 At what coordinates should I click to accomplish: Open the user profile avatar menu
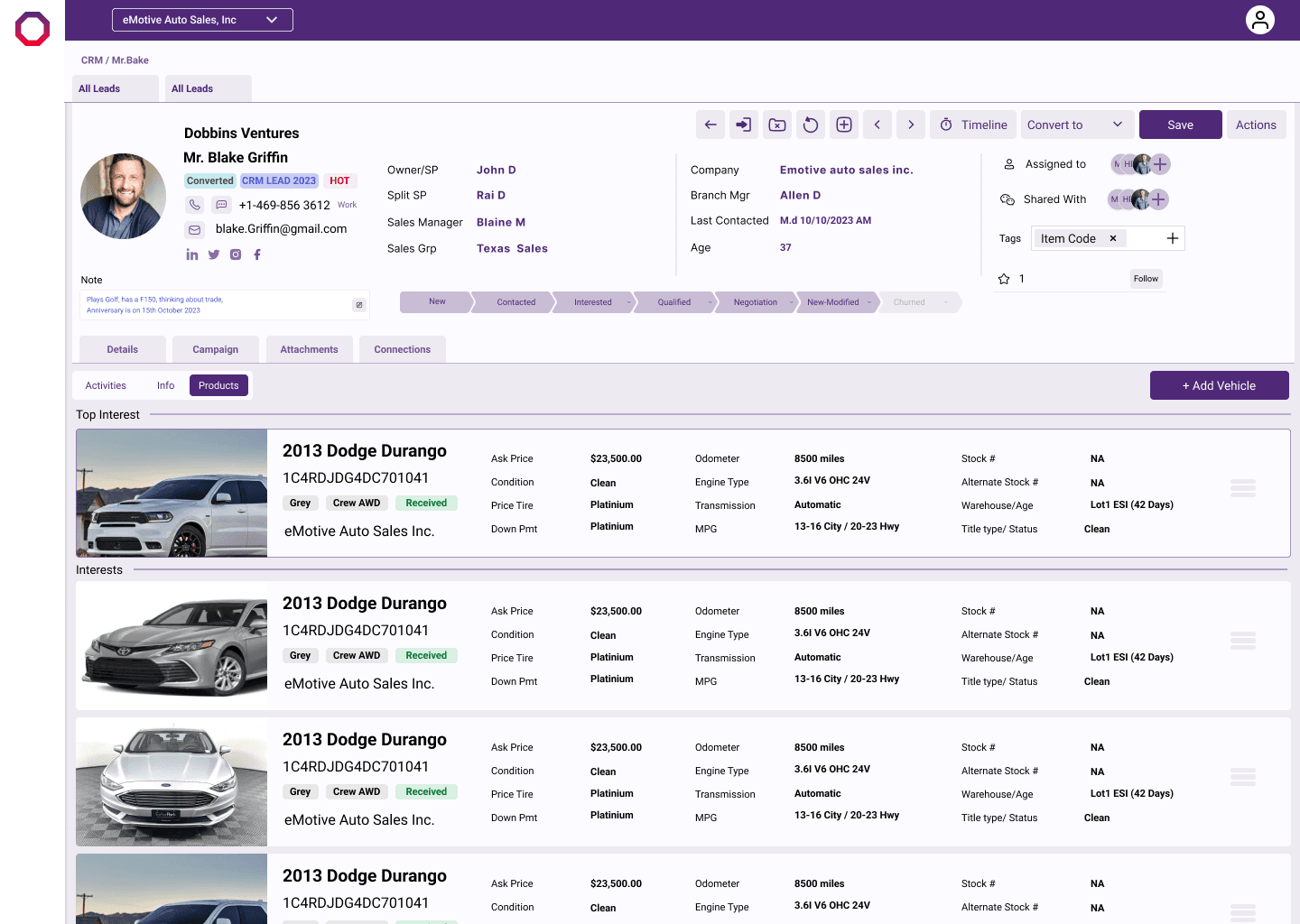[x=1260, y=20]
